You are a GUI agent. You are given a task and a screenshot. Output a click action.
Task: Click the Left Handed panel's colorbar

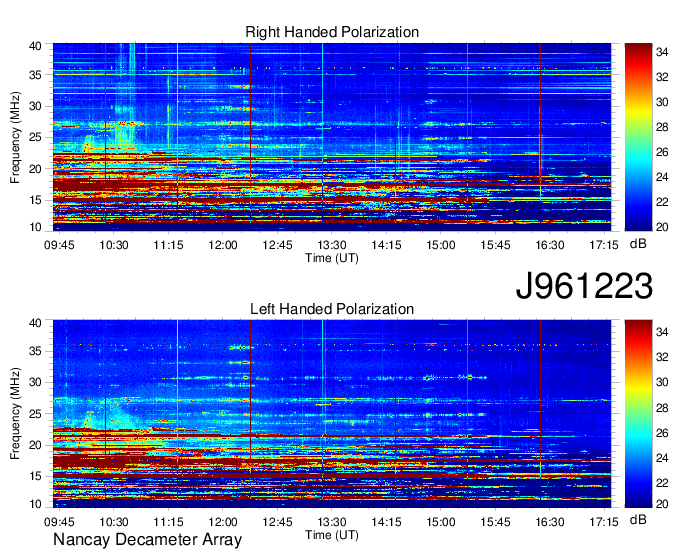[x=638, y=414]
